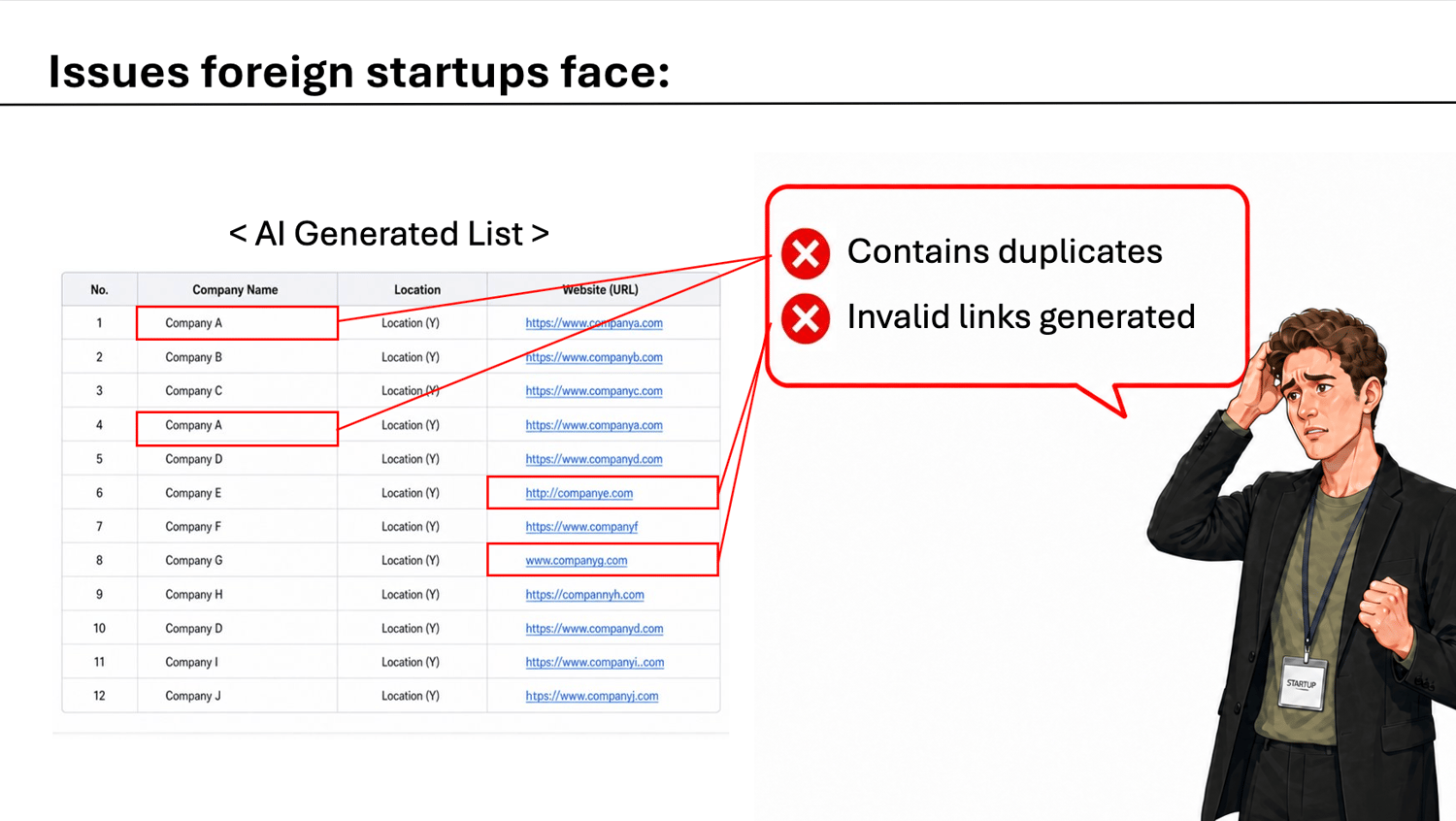Select the Location (Y) cell for Company J
This screenshot has height=821, width=1456.
pos(411,696)
